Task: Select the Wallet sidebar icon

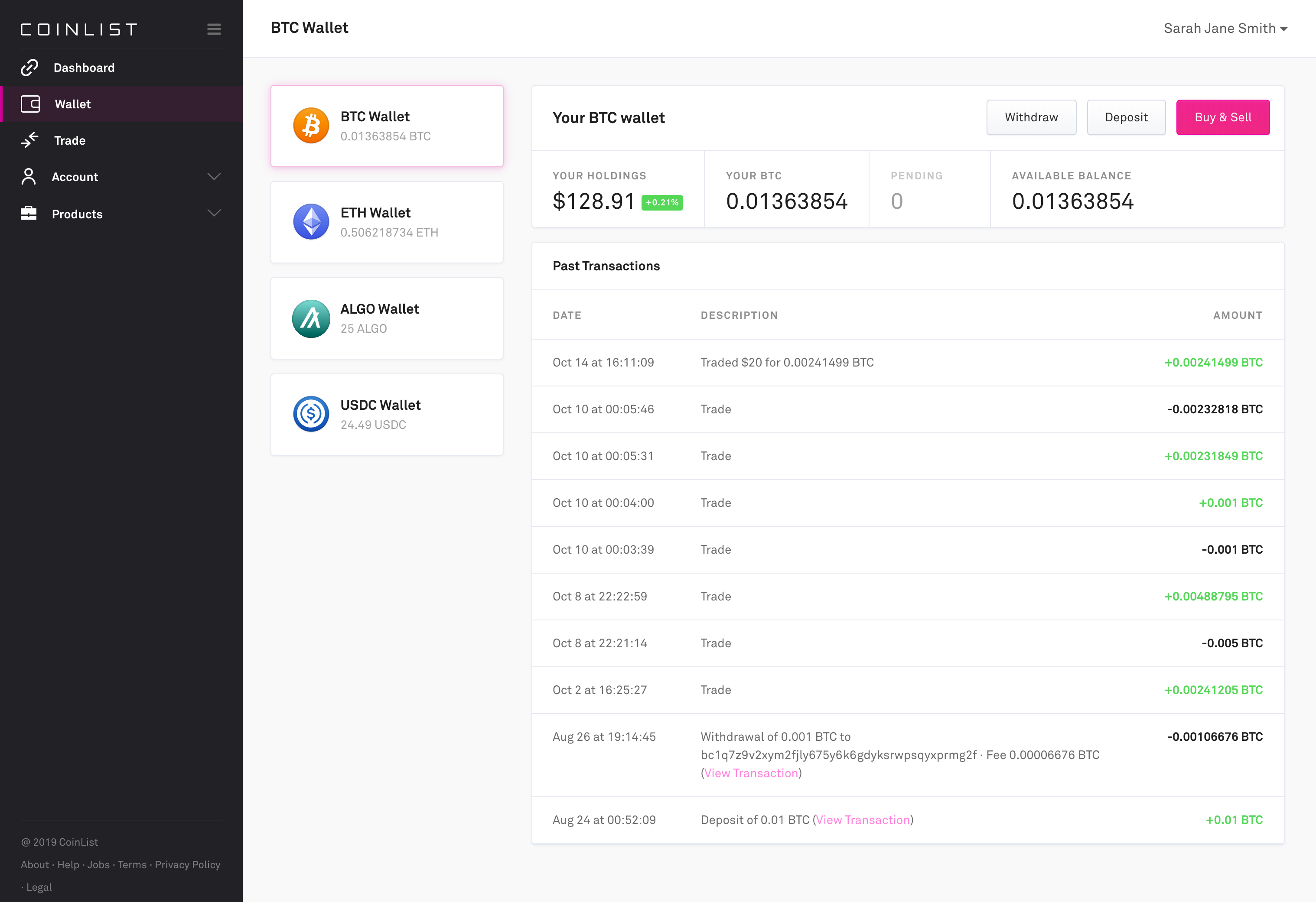Action: (x=30, y=104)
